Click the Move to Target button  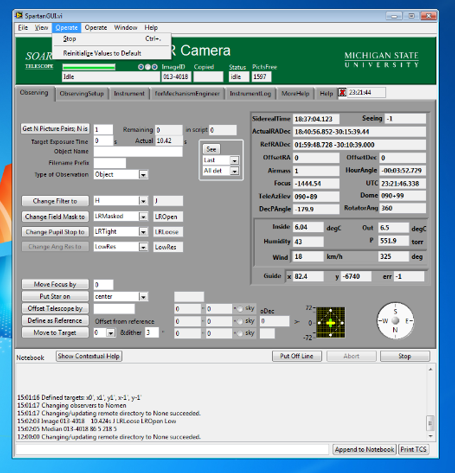point(55,333)
